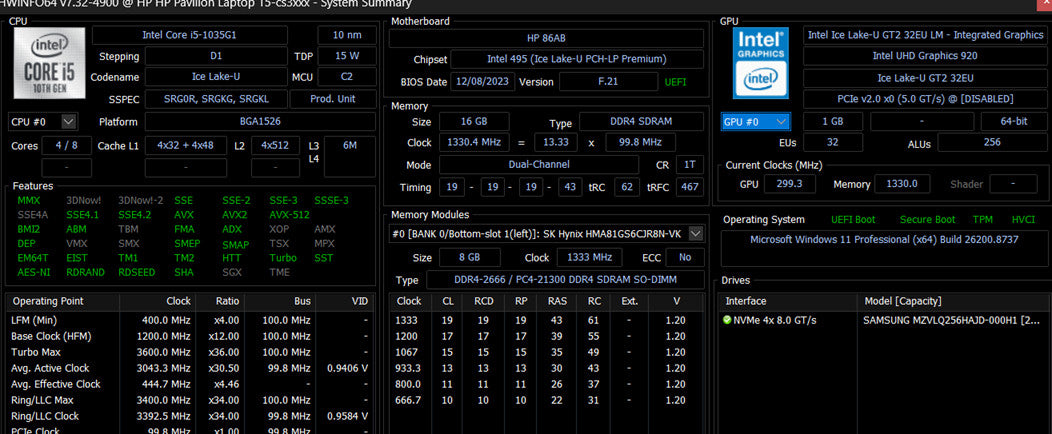The width and height of the screenshot is (1052, 434).
Task: Click the Platform value BGA1526
Action: [260, 122]
